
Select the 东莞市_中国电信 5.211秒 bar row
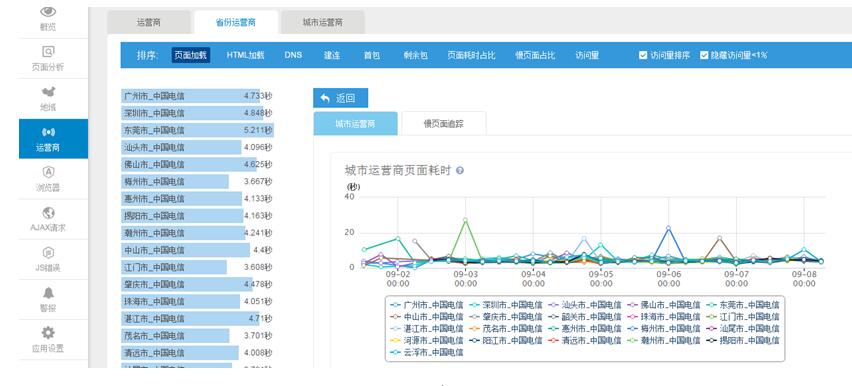coord(197,130)
